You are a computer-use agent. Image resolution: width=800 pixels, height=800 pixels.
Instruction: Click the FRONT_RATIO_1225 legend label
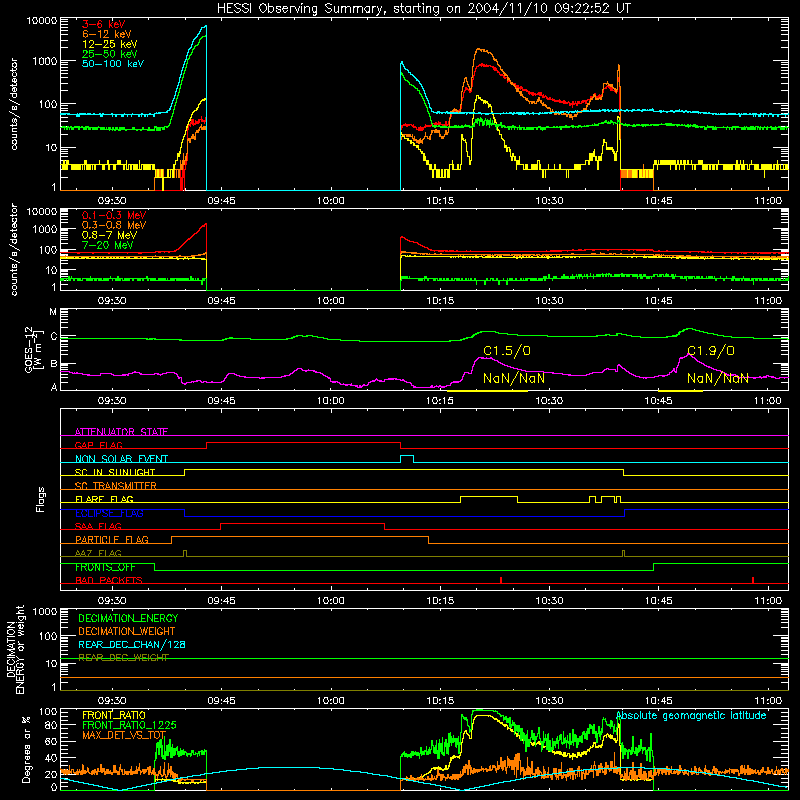point(129,725)
